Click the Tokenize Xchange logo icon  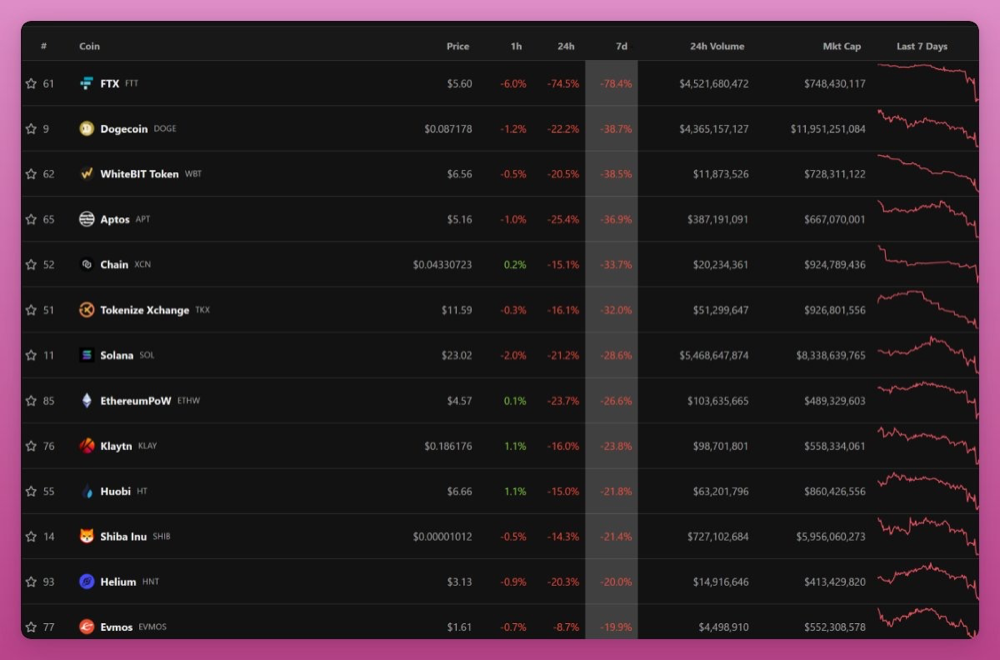click(x=87, y=310)
